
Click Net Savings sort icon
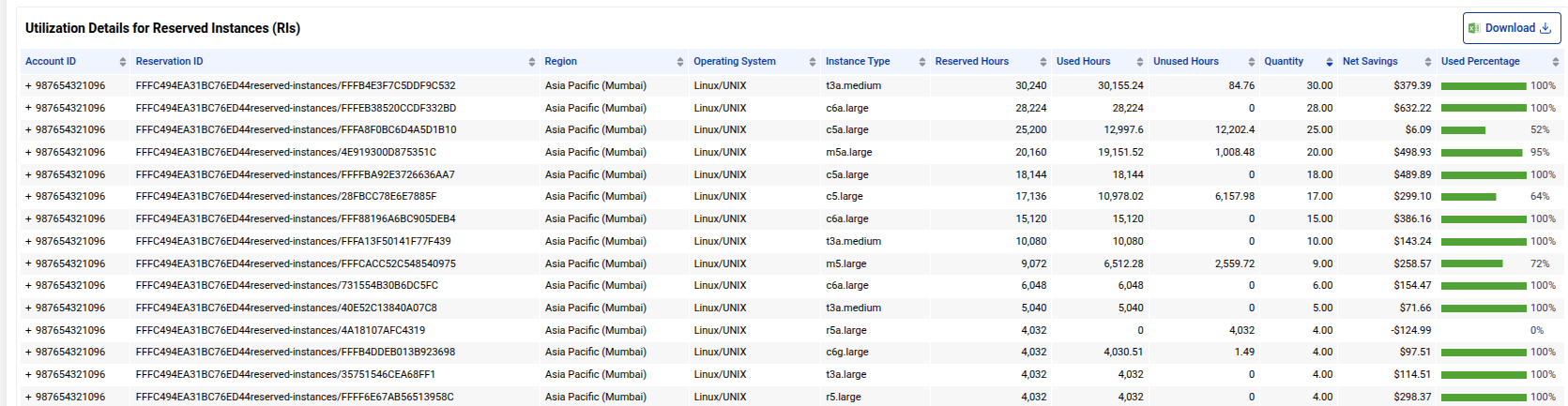tap(1428, 62)
